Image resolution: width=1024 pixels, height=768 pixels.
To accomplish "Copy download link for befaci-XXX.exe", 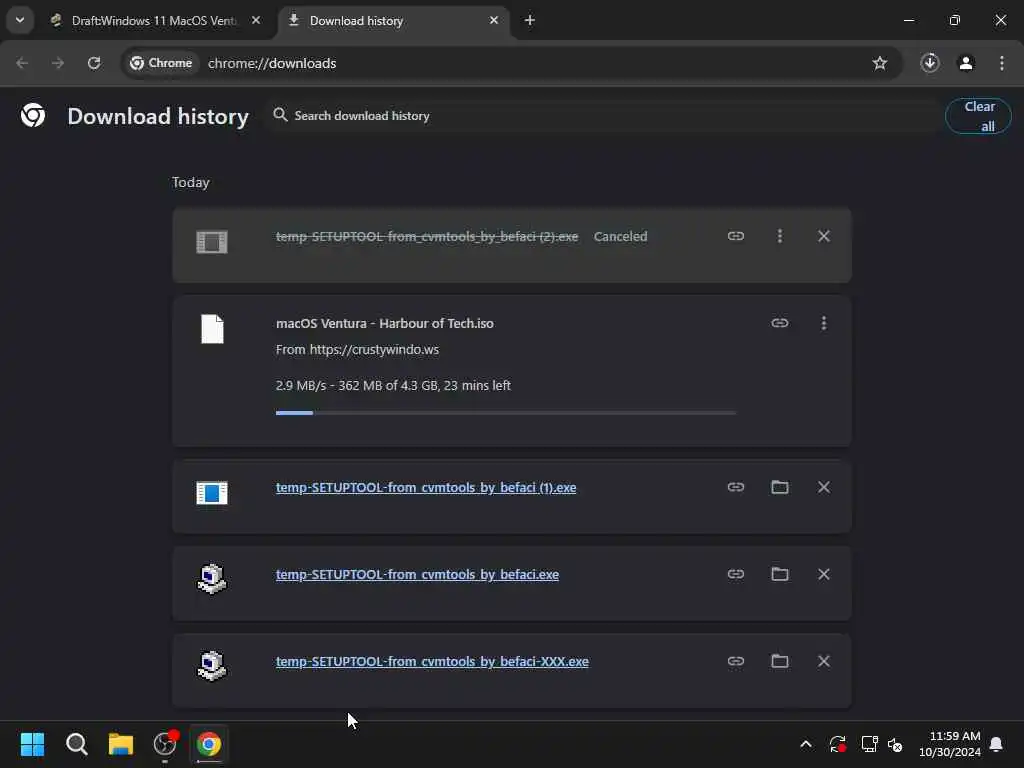I will pos(735,662).
